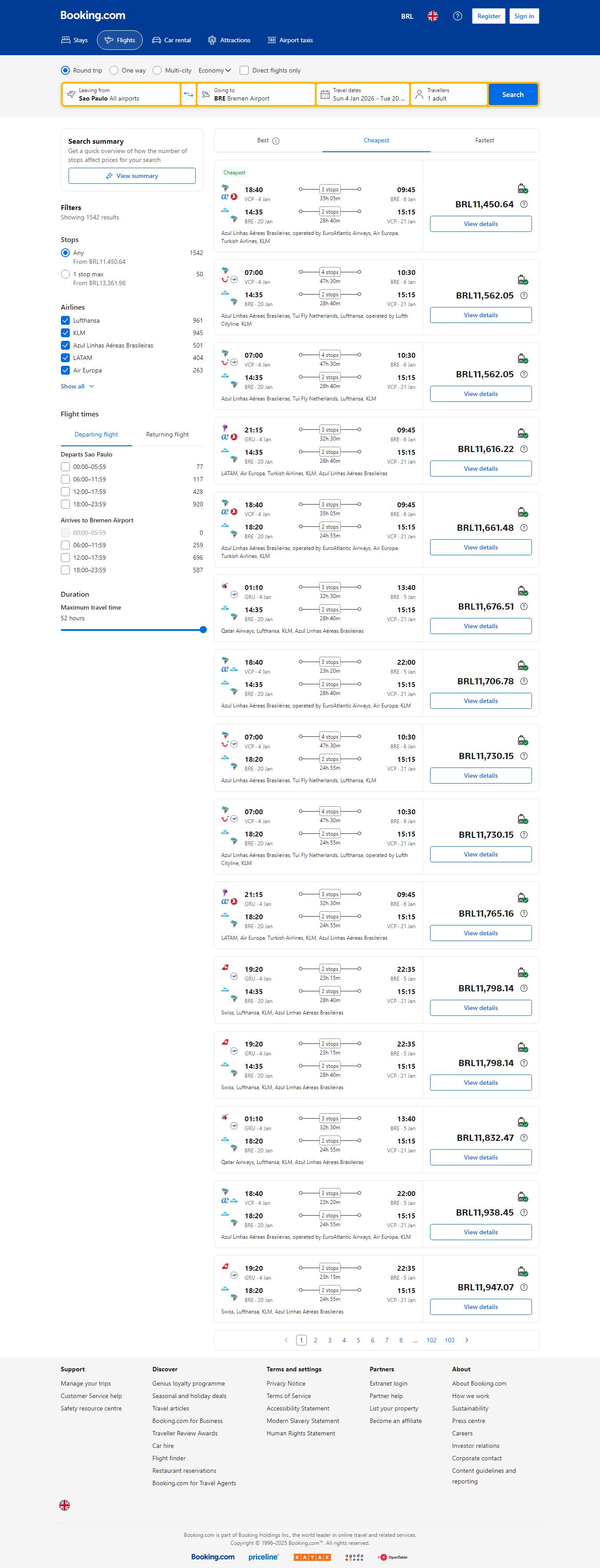Open the help question mark icon in header
The height and width of the screenshot is (1568, 600).
point(458,16)
